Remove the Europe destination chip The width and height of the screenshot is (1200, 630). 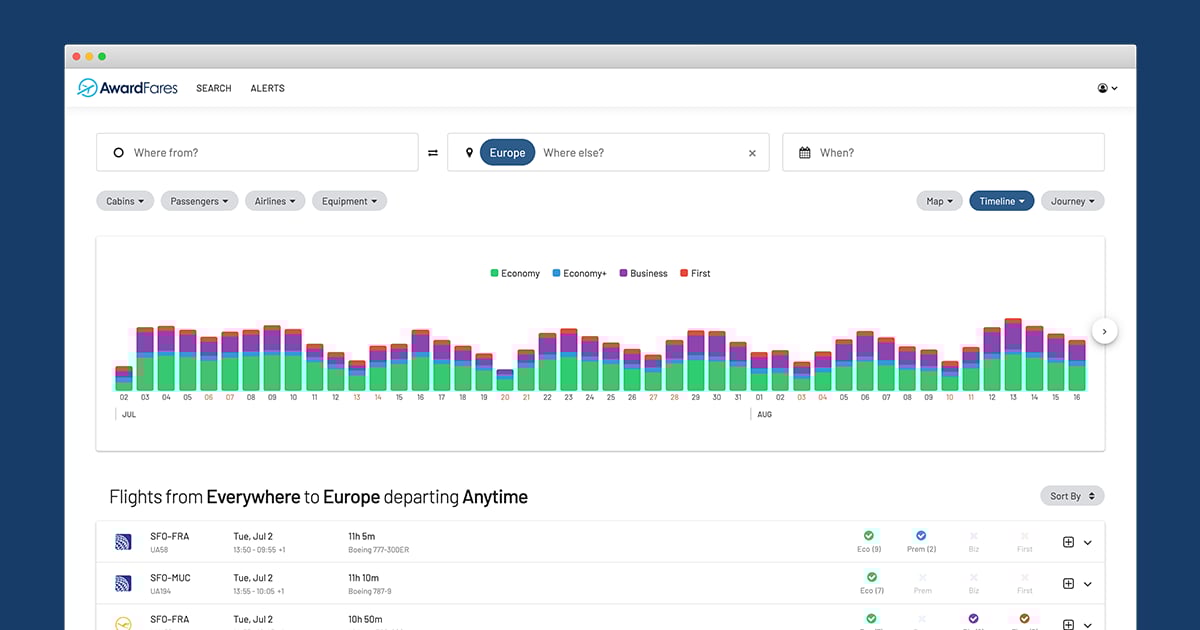click(507, 153)
